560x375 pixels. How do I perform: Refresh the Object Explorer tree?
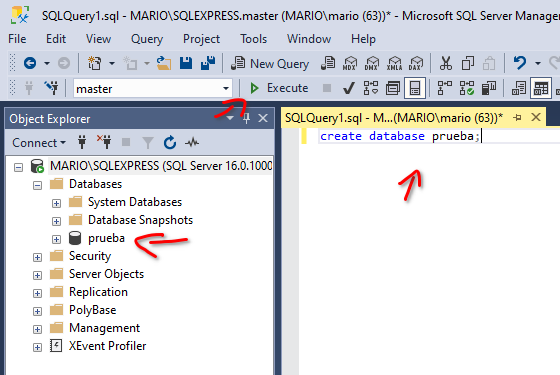click(170, 142)
